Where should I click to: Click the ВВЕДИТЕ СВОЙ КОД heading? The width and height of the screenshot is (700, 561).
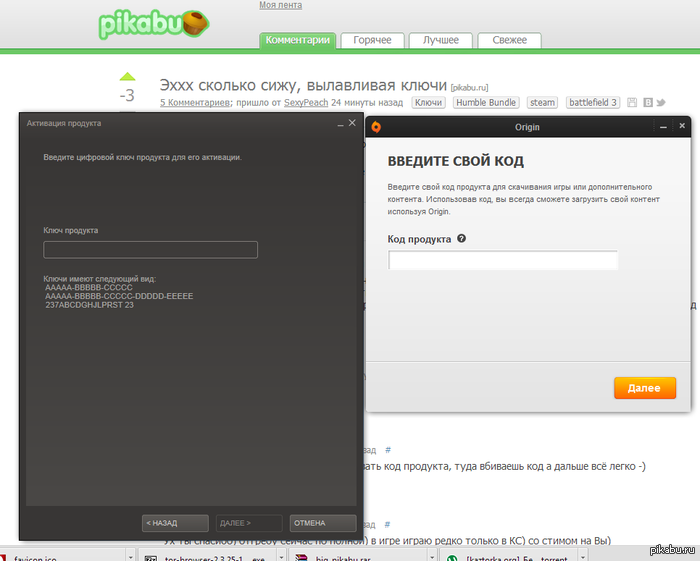tap(455, 161)
